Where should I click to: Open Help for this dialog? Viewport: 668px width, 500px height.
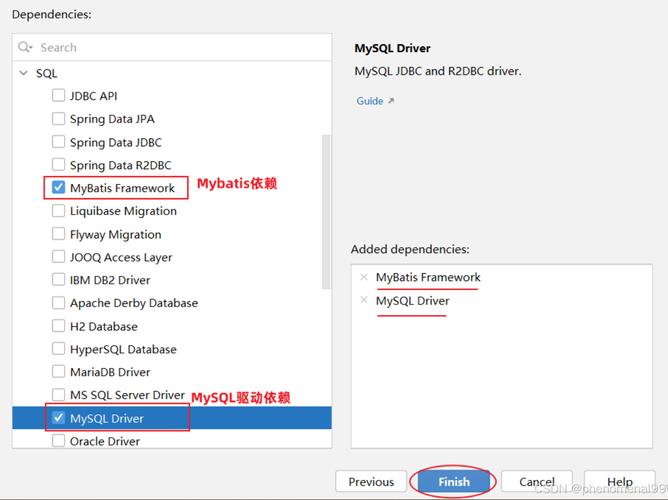click(619, 481)
